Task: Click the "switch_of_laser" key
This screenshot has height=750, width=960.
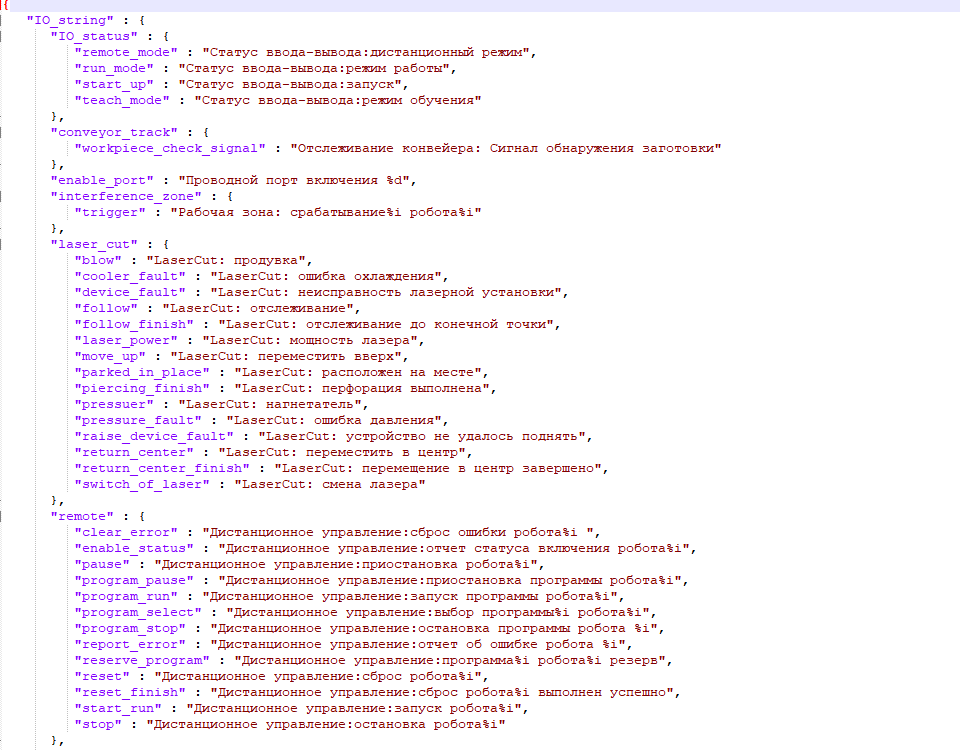Action: (x=142, y=484)
